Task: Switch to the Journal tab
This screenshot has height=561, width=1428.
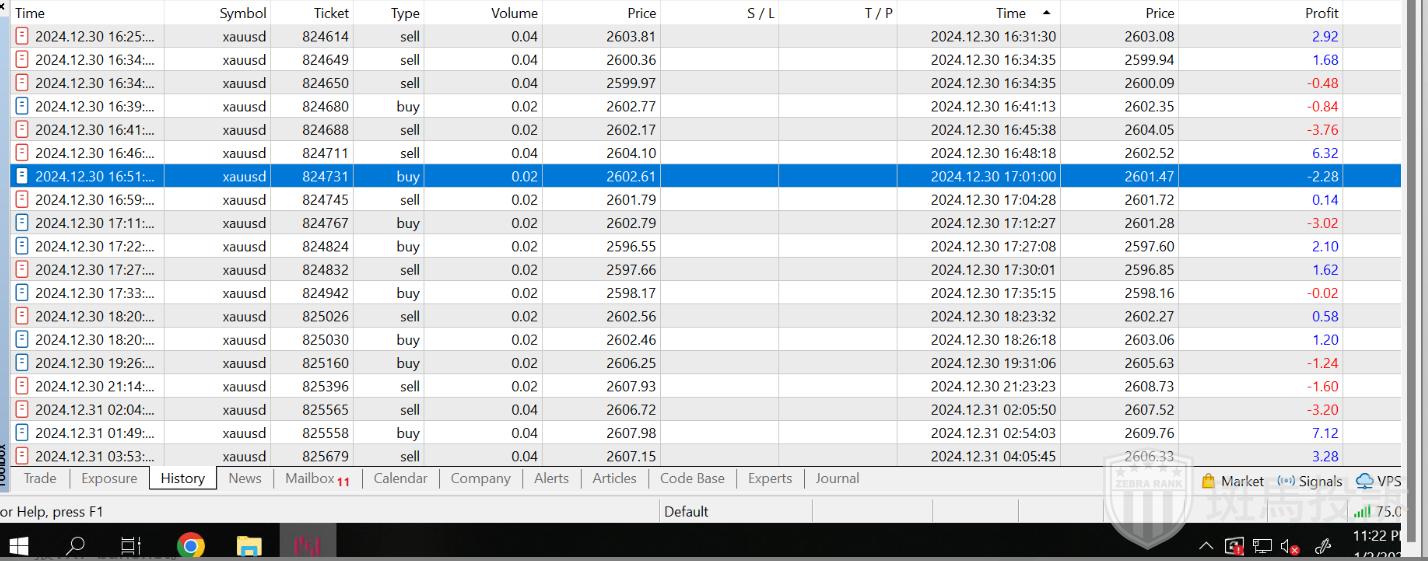Action: (x=837, y=478)
